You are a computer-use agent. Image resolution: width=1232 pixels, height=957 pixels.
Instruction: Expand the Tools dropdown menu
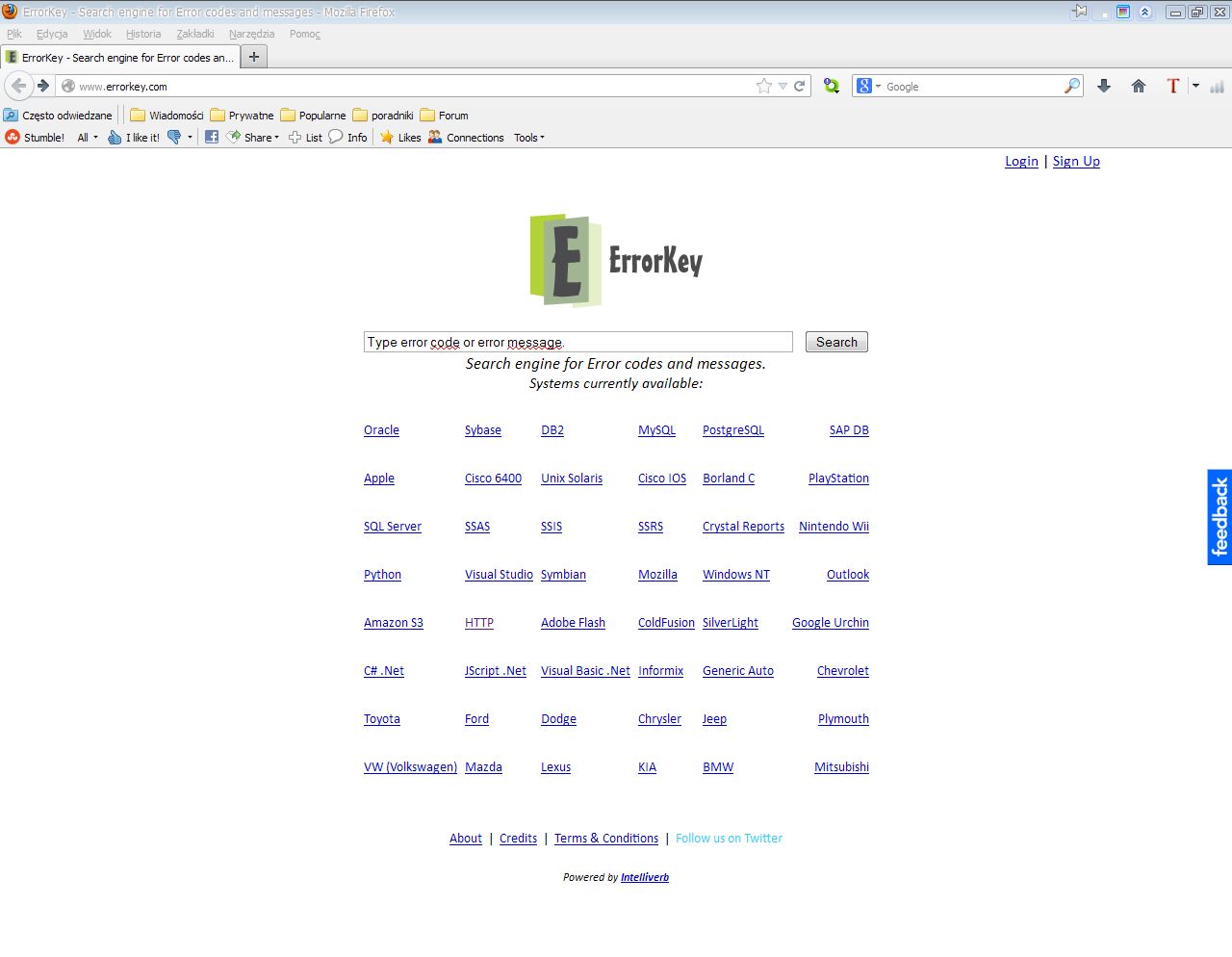[529, 138]
